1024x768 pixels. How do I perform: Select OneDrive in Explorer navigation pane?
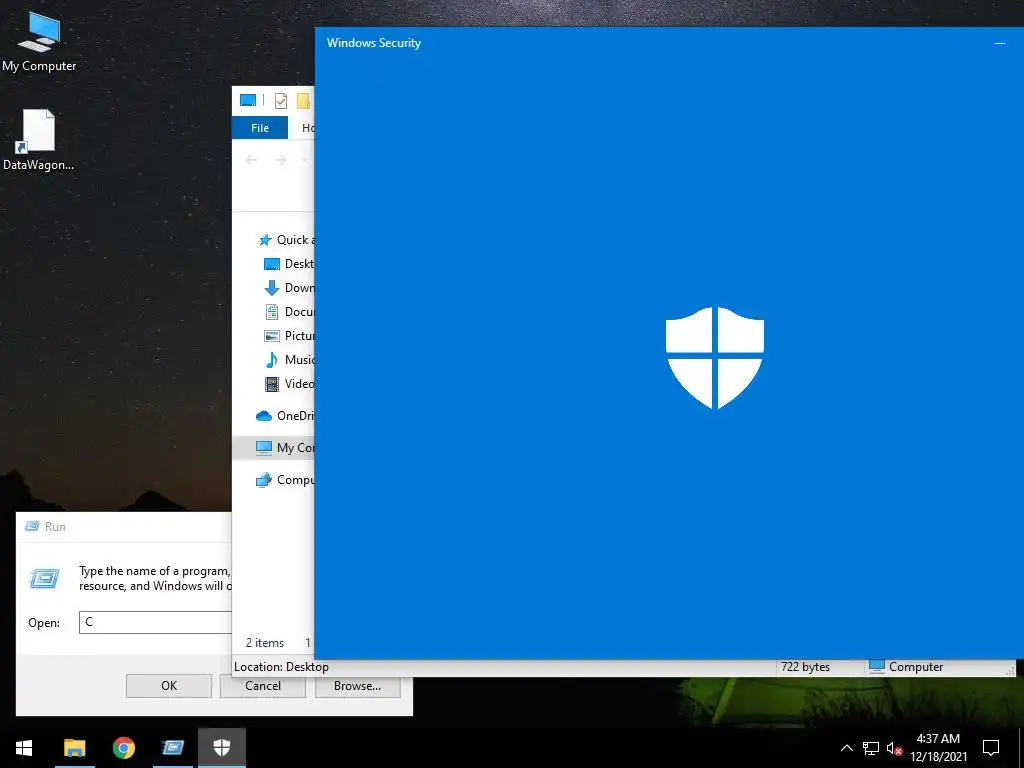coord(285,416)
